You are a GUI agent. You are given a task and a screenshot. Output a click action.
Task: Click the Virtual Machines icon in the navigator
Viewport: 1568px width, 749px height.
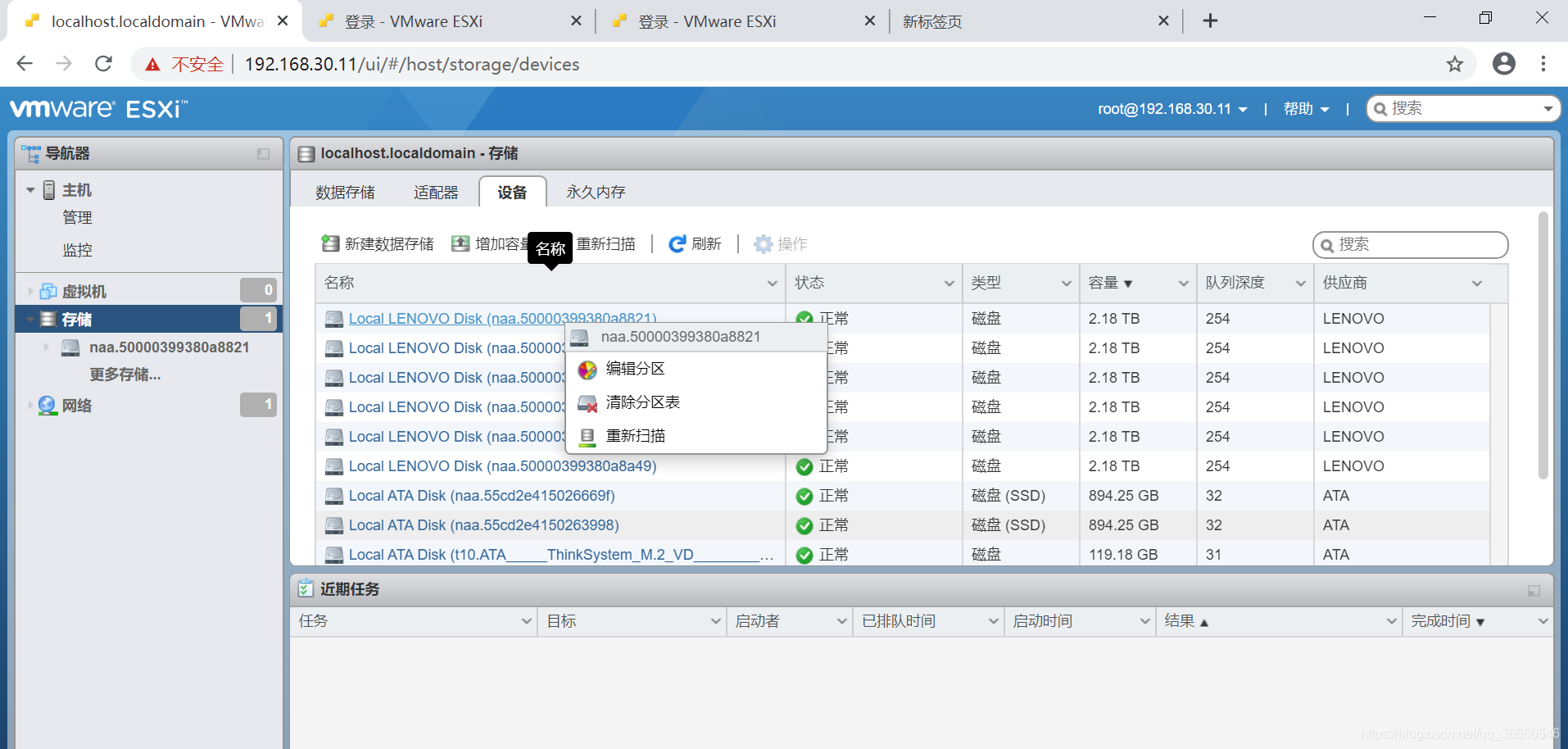point(48,291)
